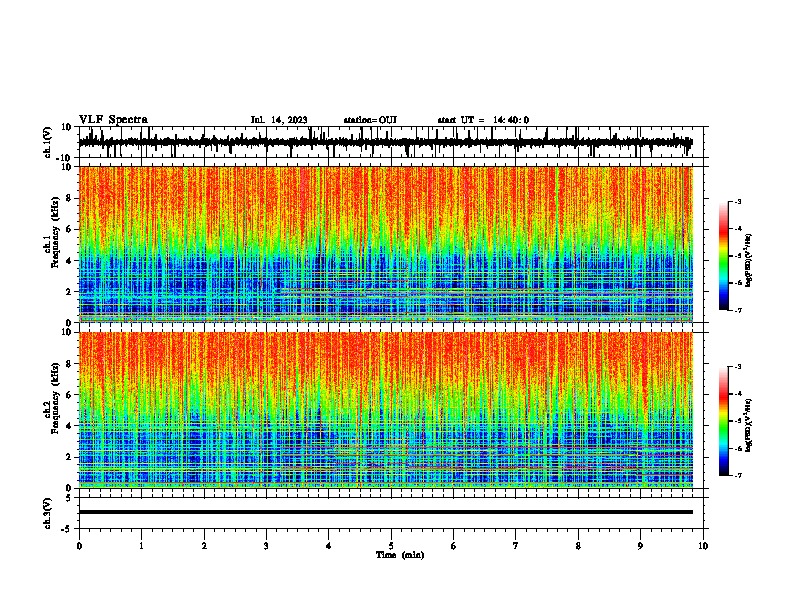The image size is (792, 612).
Task: Click time axis tick label '0'
Action: pos(79,546)
